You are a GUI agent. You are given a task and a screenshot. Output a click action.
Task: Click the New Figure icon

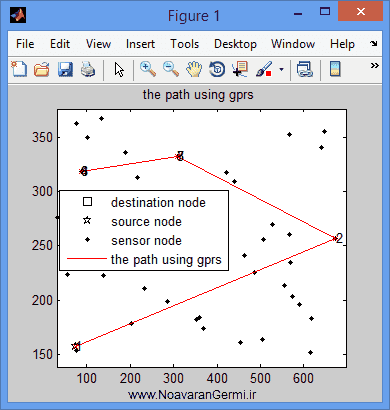(19, 69)
